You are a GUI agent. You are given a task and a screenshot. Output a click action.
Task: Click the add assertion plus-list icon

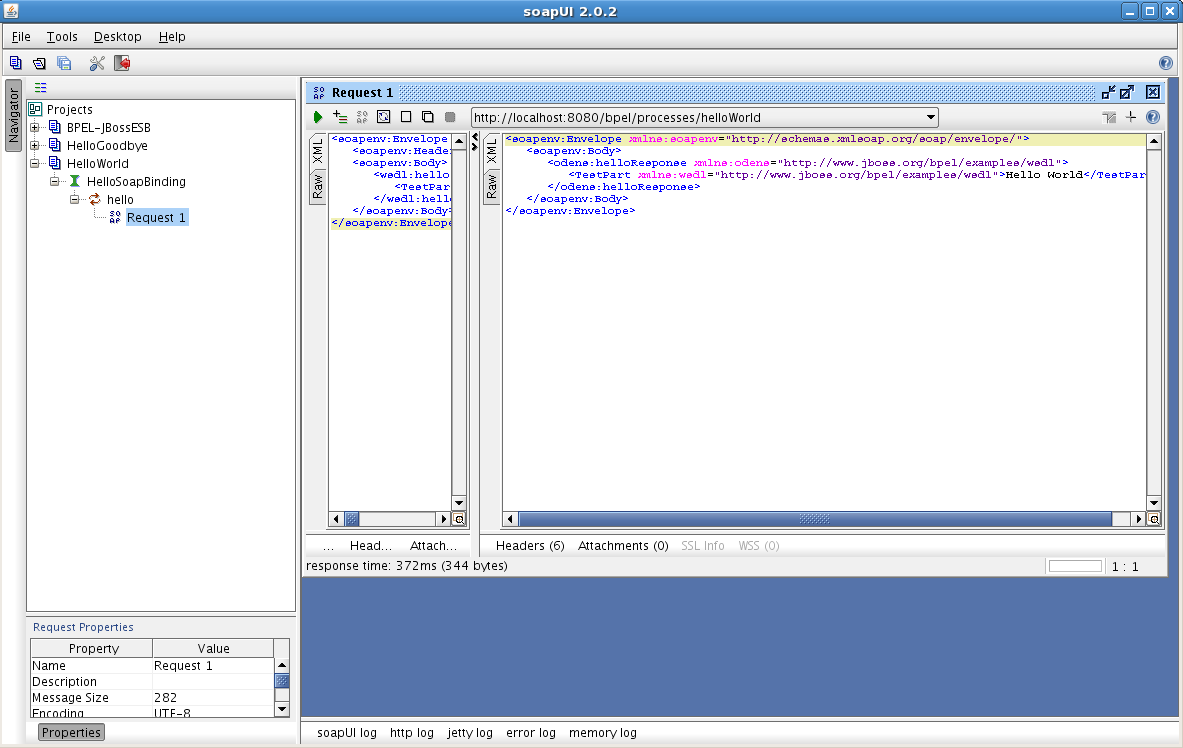[x=340, y=118]
